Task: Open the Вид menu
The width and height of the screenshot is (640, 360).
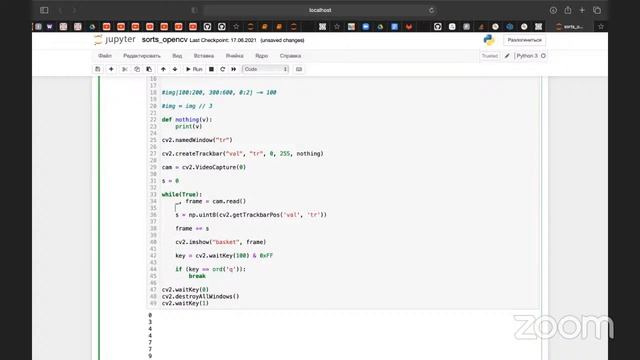Action: click(177, 56)
